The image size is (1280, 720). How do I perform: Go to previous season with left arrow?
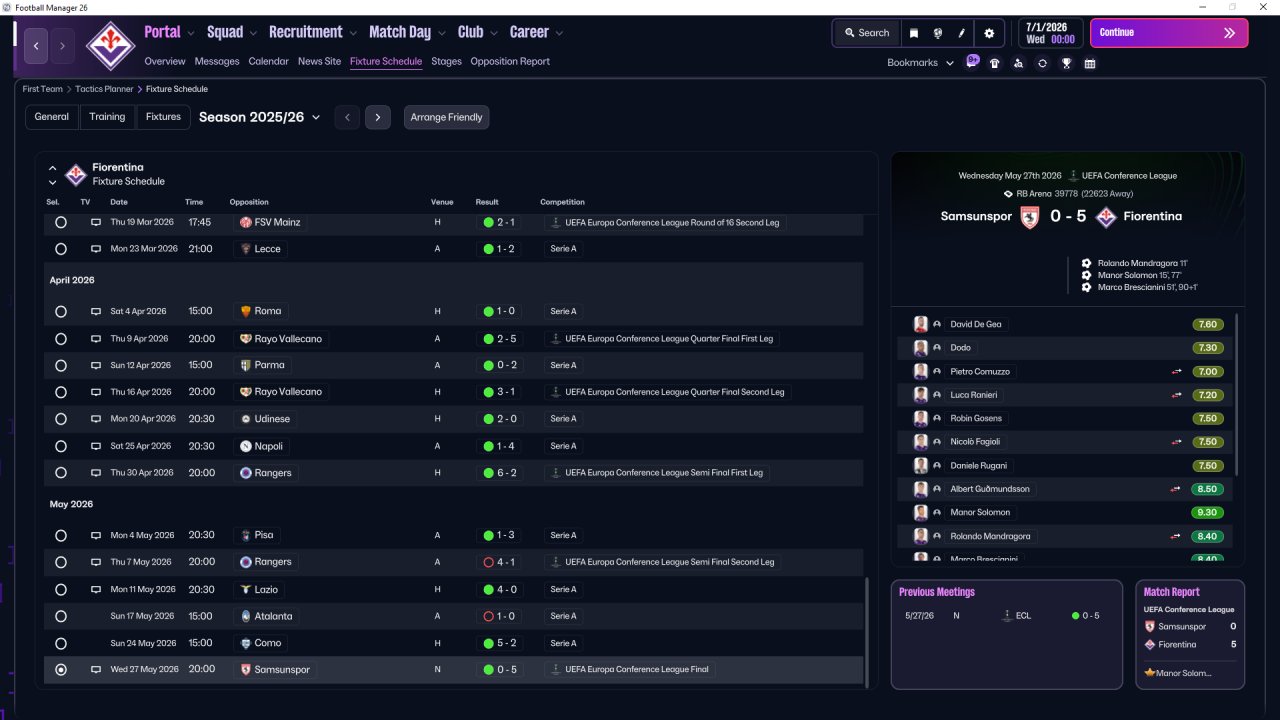click(347, 117)
